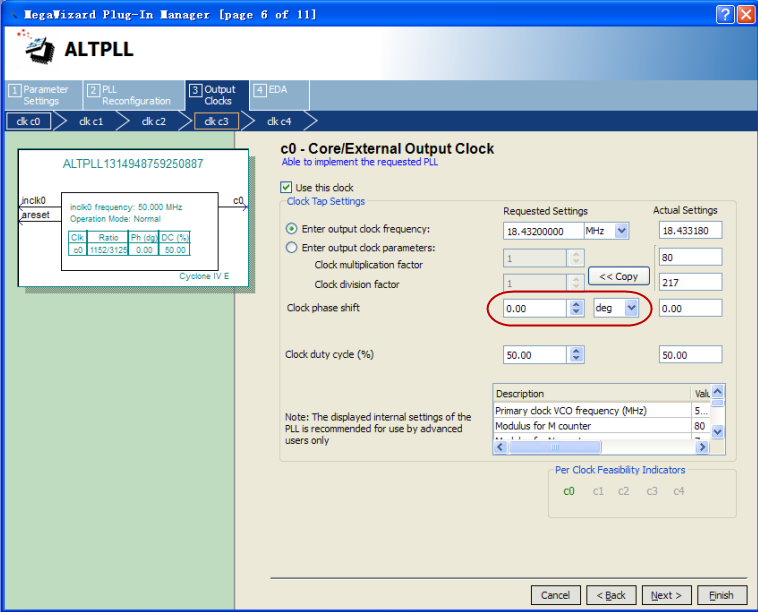Select the Primary clock VCO frequency row
Image resolution: width=758 pixels, height=612 pixels.
point(602,410)
